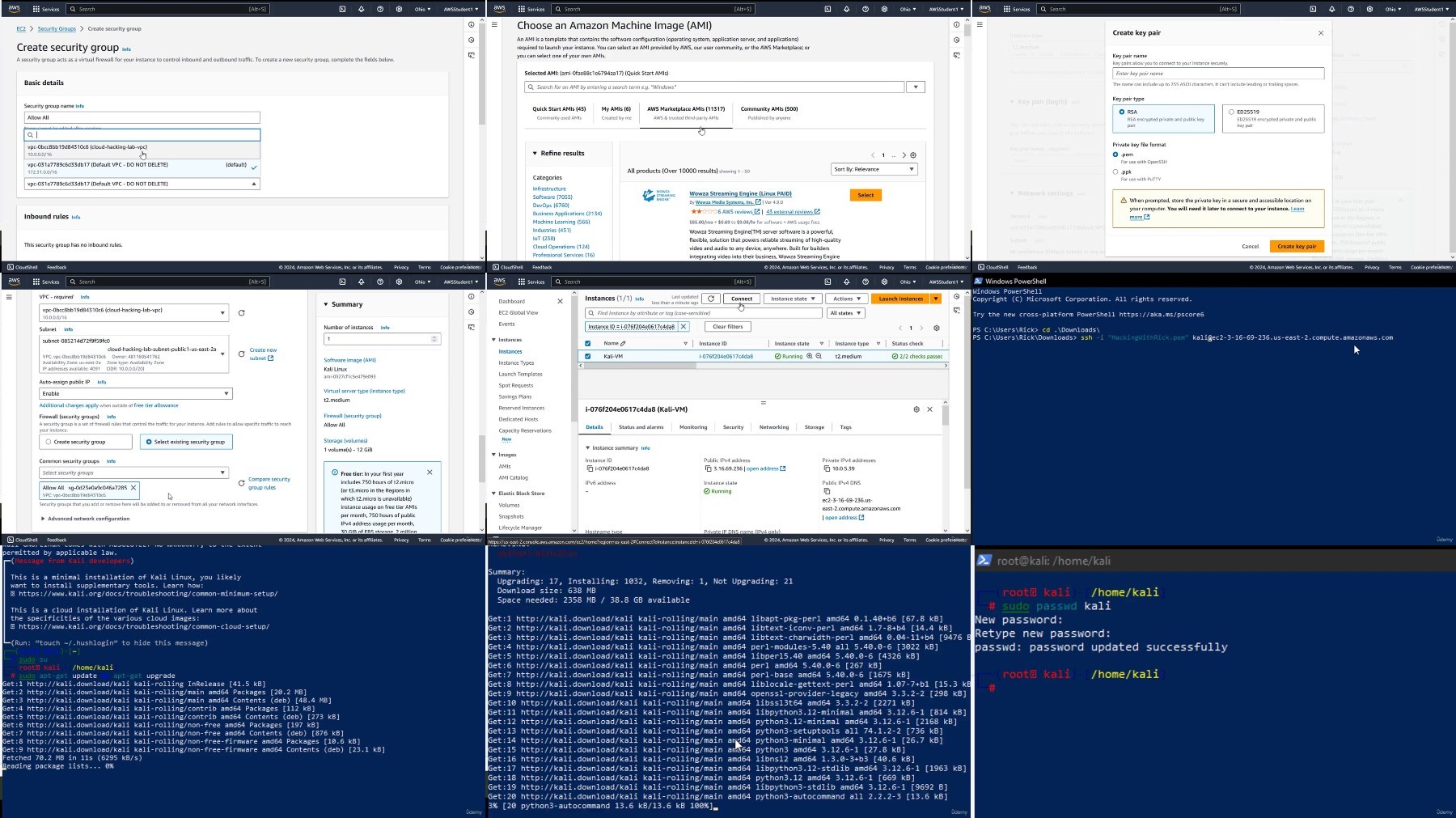
Task: Select the Wowza Streaming Engine AMI
Action: (x=866, y=195)
